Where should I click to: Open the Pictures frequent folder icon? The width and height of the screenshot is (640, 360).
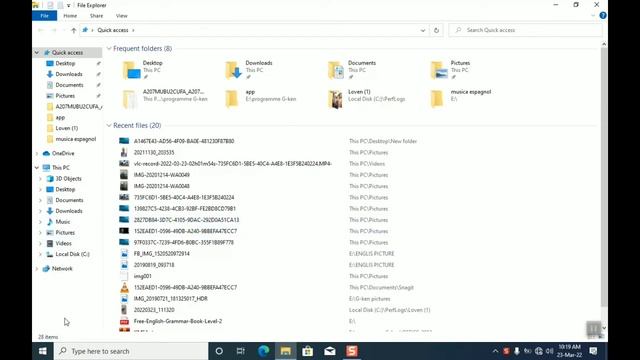click(x=439, y=70)
